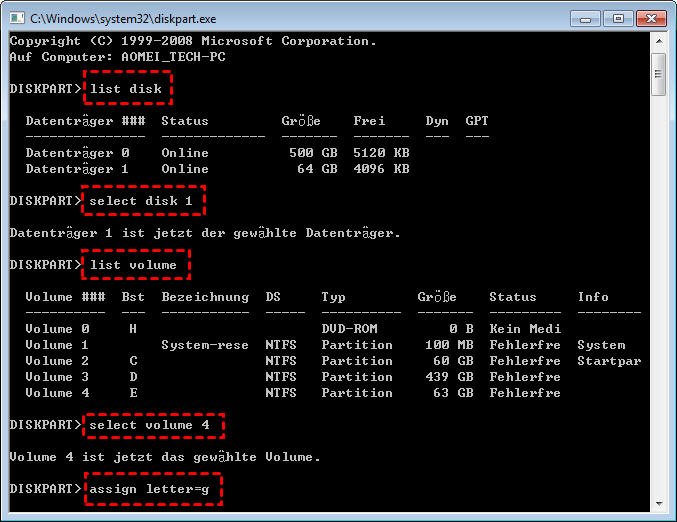Click 'AOMEI_TECH-PC' computer name
Viewport: 677px width, 522px height.
tap(174, 57)
